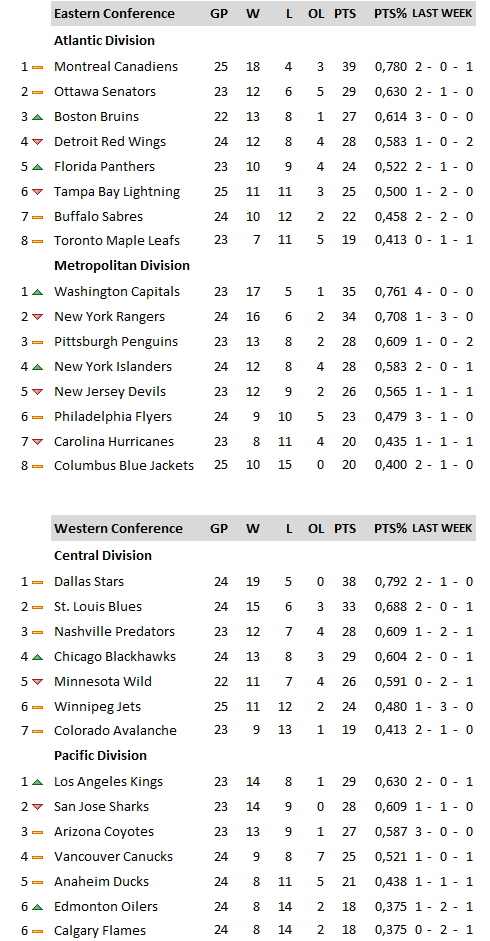Click the red down arrow next to San Jose Sharks
Image resolution: width=490 pixels, height=941 pixels.
37,807
